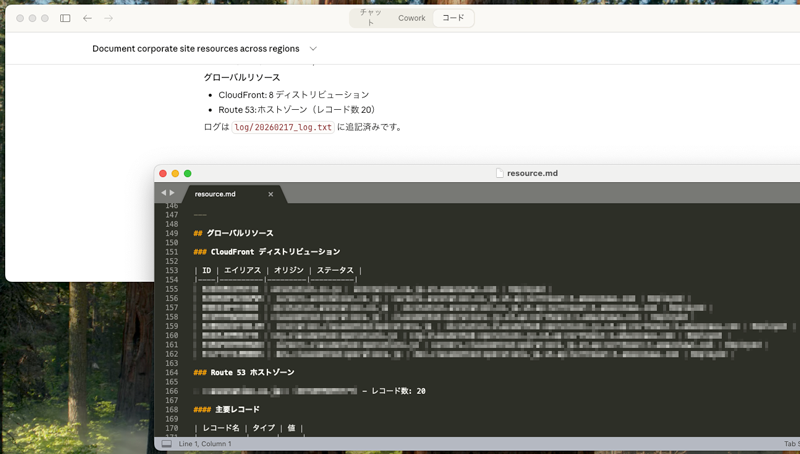
Task: Toggle the sidebar panel icon
Action: 65,18
